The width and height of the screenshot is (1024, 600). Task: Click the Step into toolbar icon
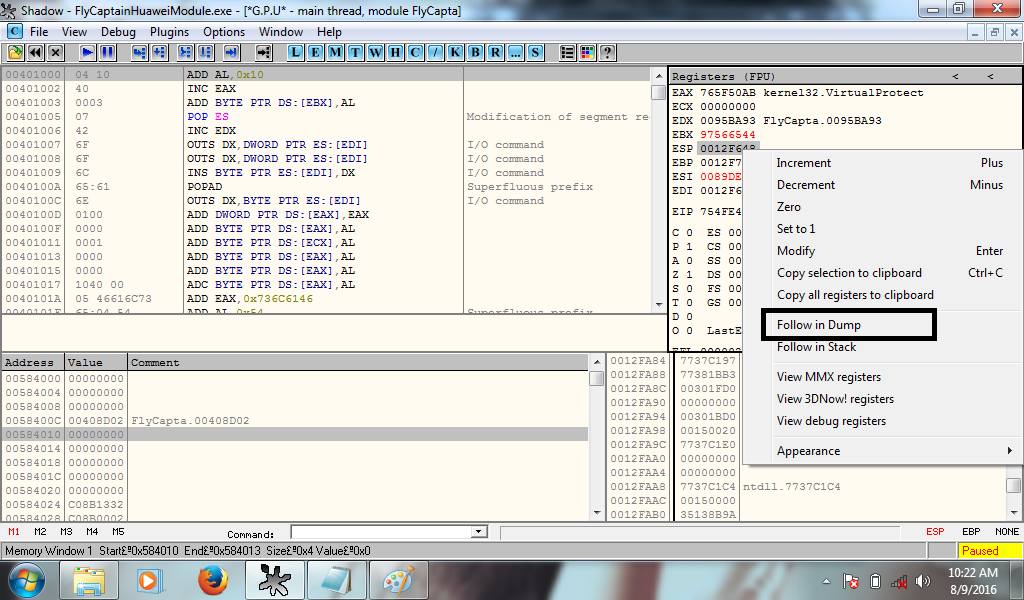tap(139, 53)
